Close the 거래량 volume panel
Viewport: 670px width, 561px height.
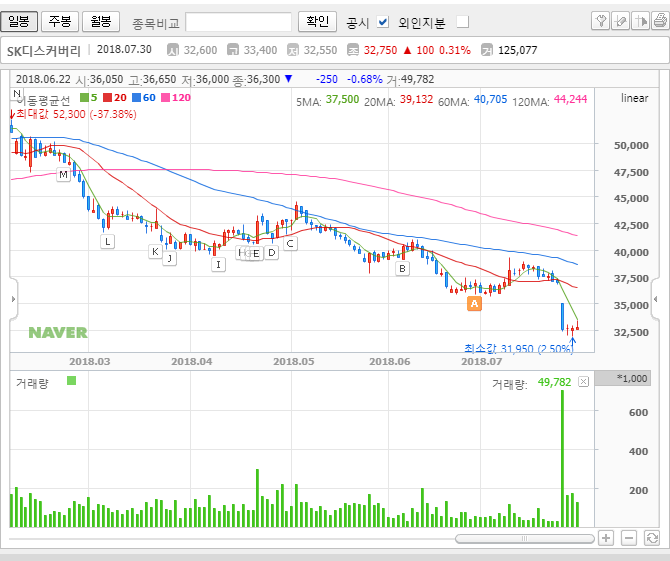(583, 382)
